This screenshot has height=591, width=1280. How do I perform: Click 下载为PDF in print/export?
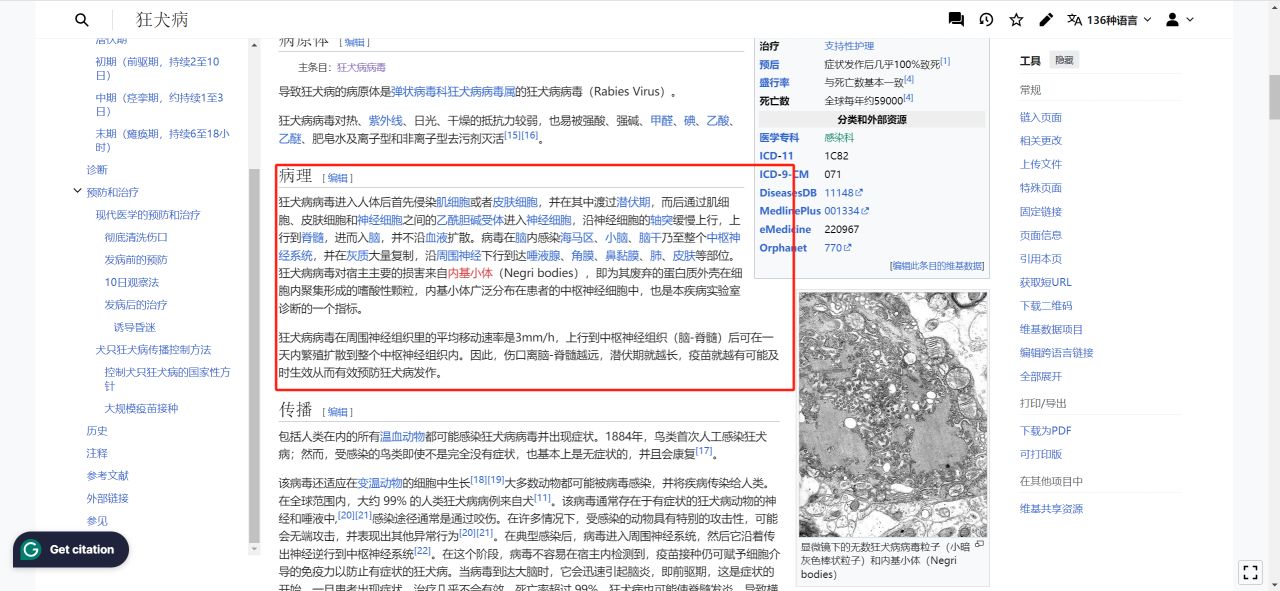pos(1045,431)
